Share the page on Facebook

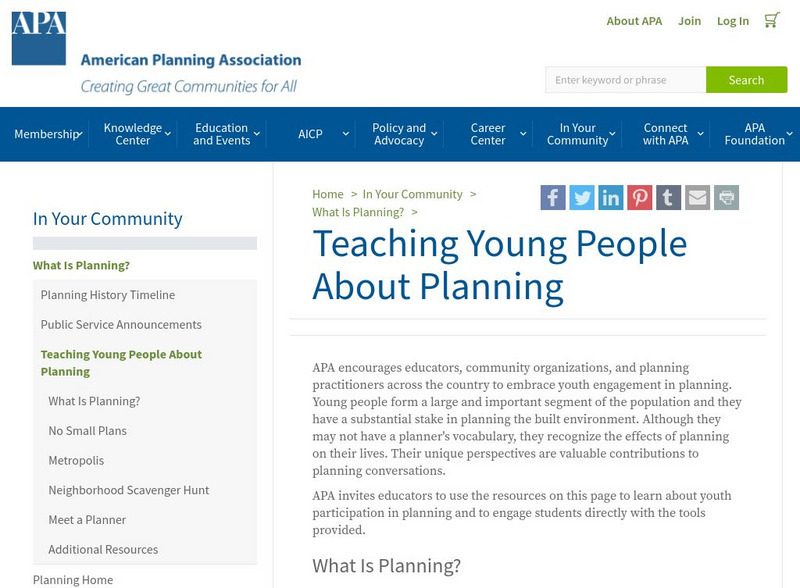click(552, 197)
